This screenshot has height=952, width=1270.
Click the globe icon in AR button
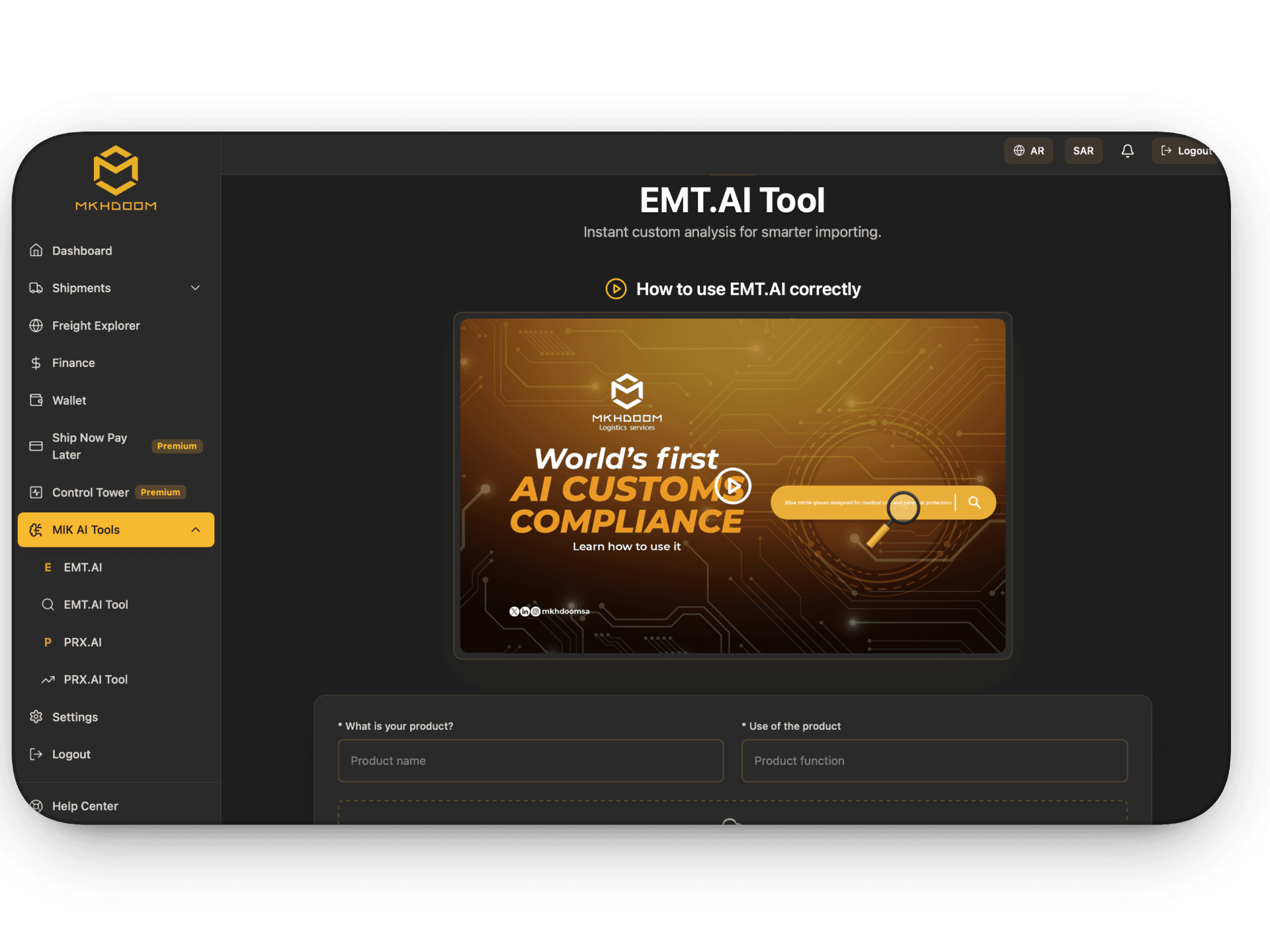pos(1019,151)
